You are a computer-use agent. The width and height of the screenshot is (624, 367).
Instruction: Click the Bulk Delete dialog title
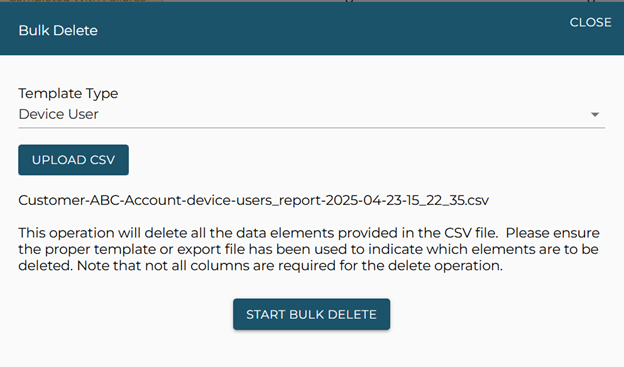tap(58, 31)
